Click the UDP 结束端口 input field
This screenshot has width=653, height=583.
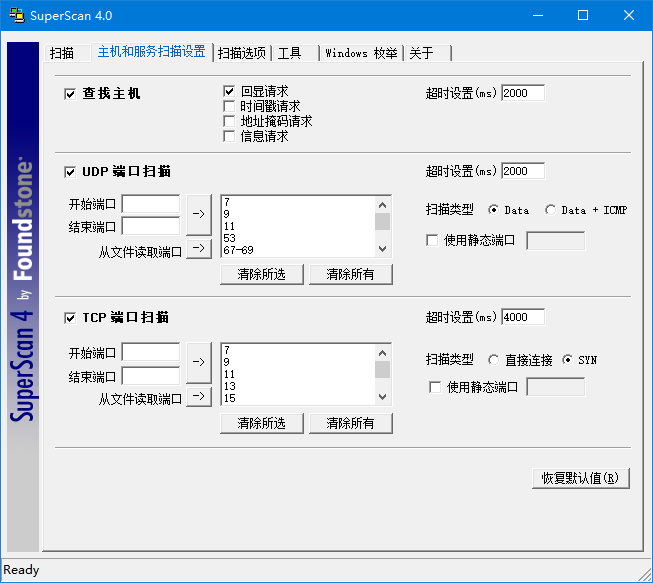pos(151,227)
